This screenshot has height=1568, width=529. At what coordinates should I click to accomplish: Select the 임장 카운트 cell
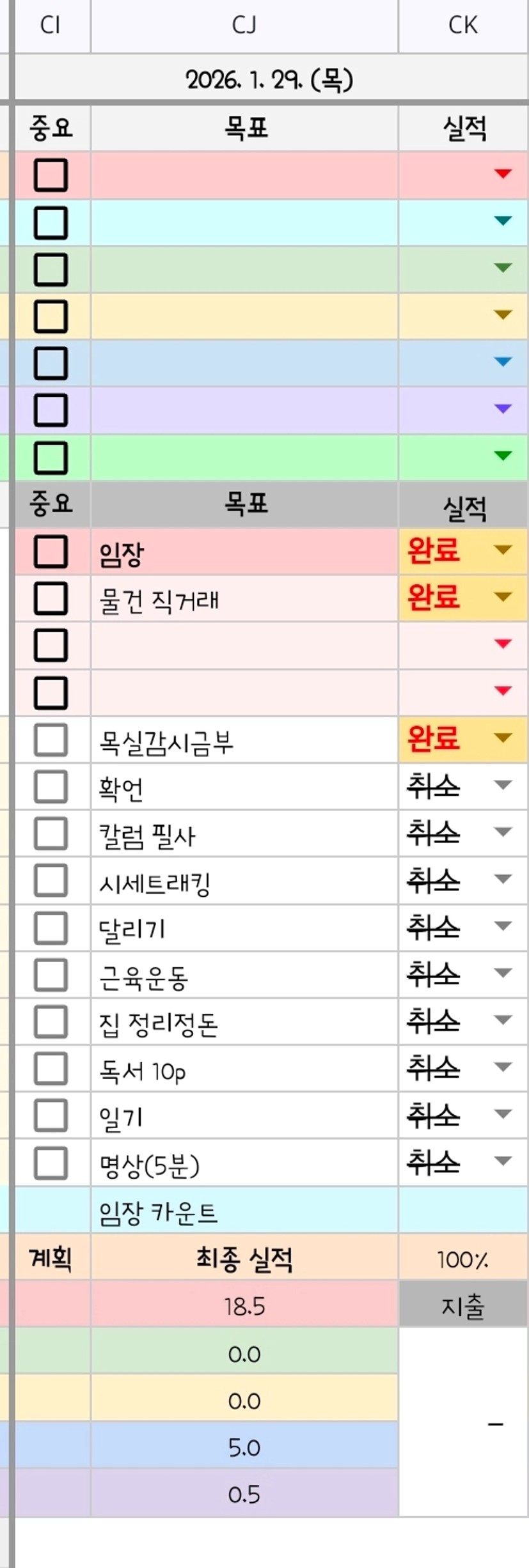point(244,1212)
